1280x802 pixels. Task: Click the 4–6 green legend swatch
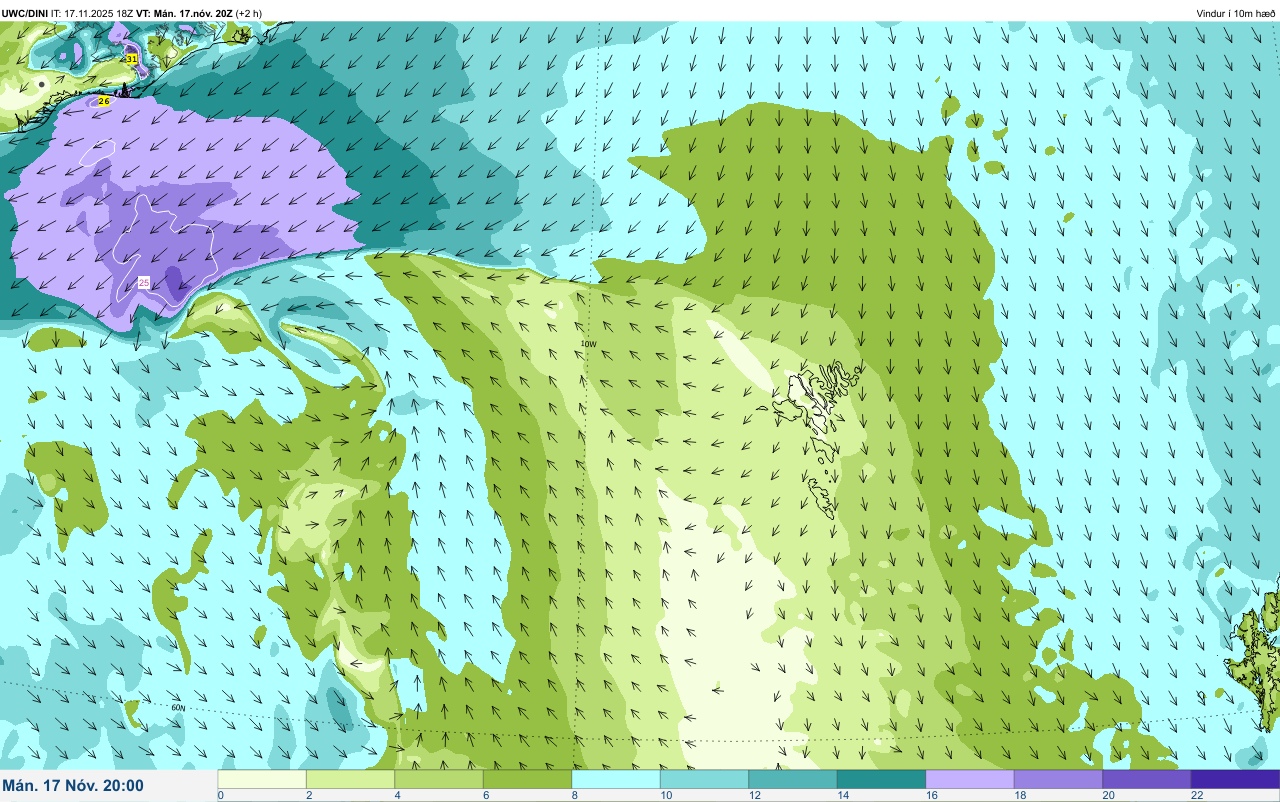pyautogui.click(x=439, y=779)
